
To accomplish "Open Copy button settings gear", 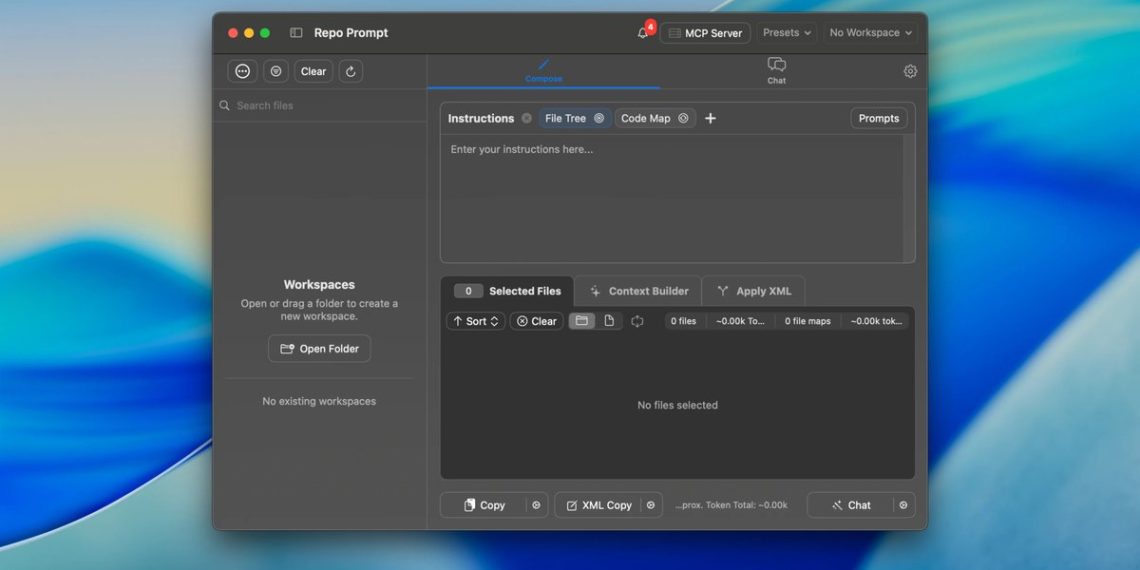I will (536, 505).
